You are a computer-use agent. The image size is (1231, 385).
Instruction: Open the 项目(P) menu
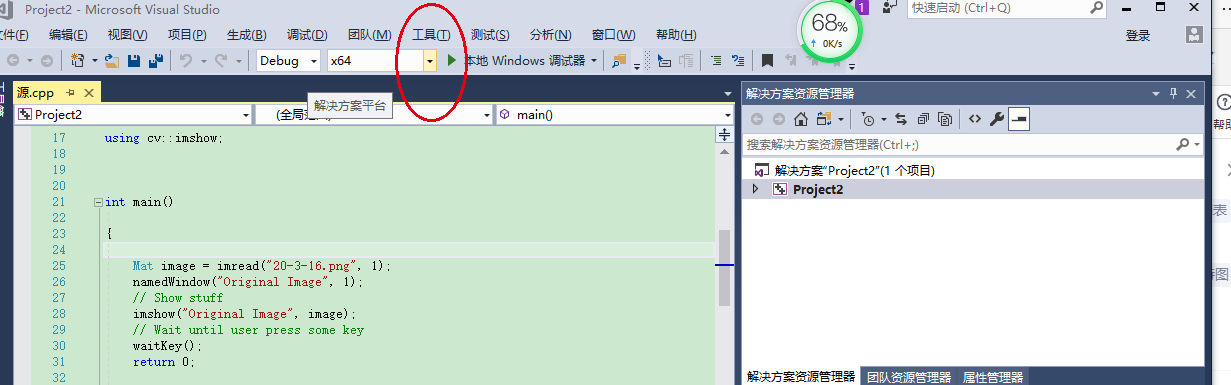pyautogui.click(x=187, y=35)
